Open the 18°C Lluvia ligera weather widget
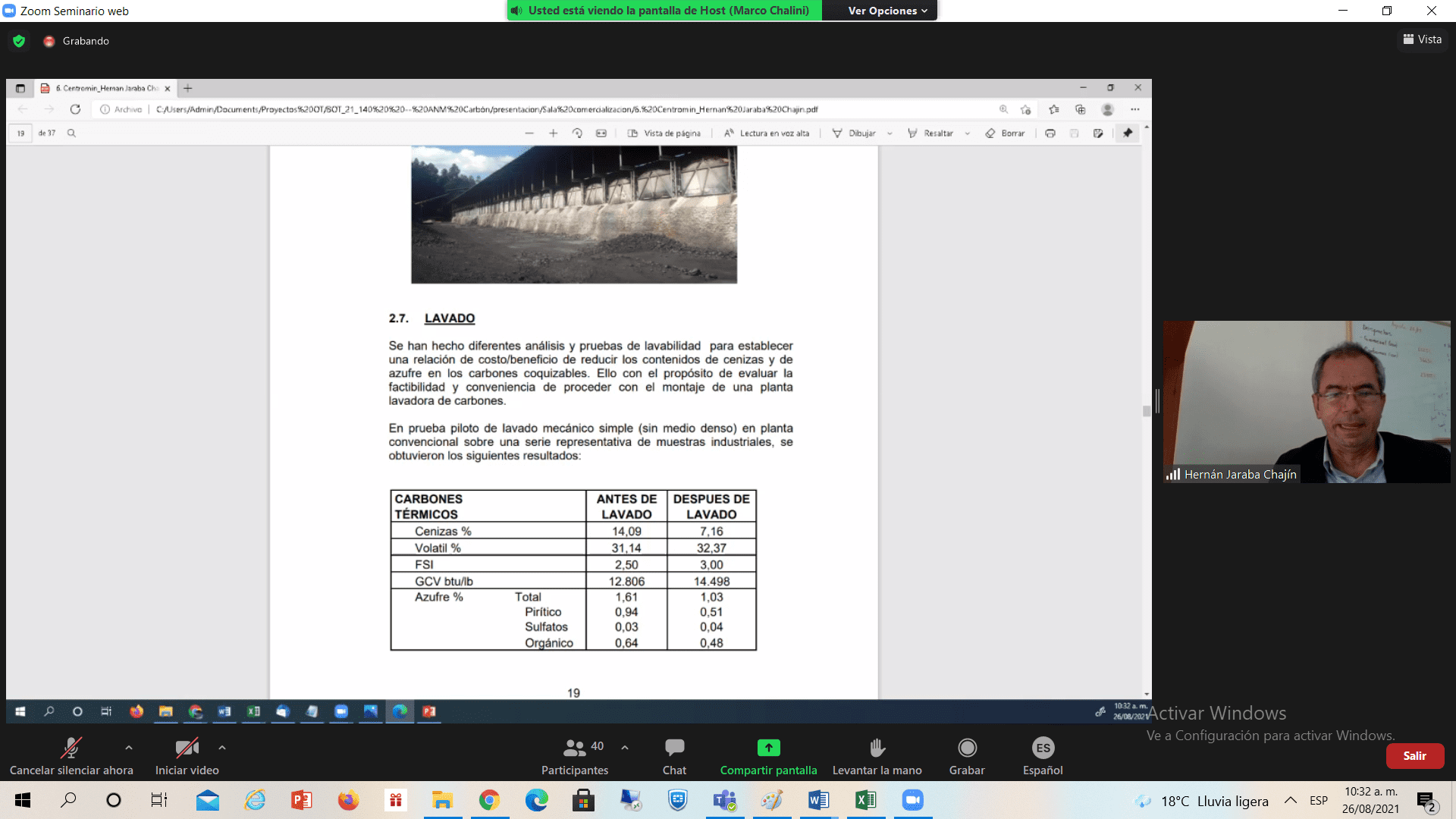The width and height of the screenshot is (1456, 819). pos(1201,801)
